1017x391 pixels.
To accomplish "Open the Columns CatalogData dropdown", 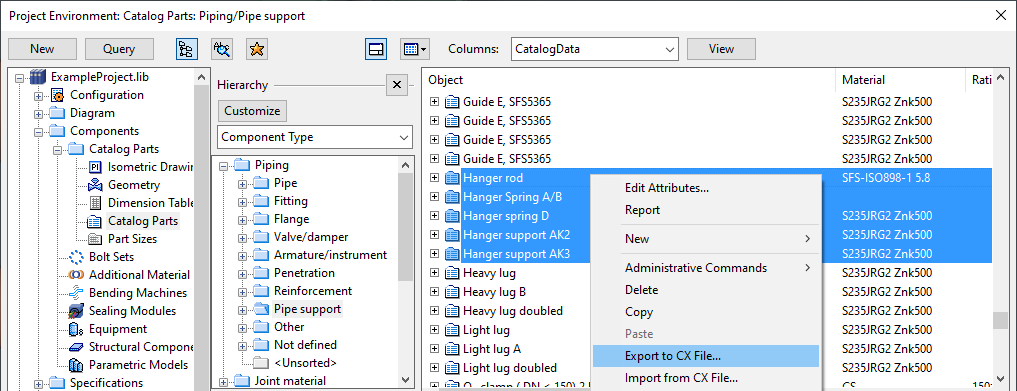I will point(594,49).
